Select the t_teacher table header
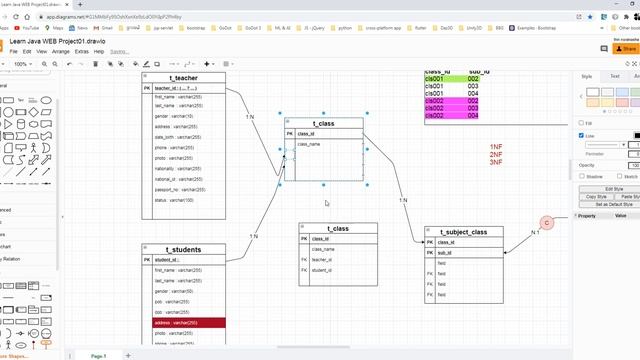Viewport: 640px width, 360px height. (x=183, y=78)
